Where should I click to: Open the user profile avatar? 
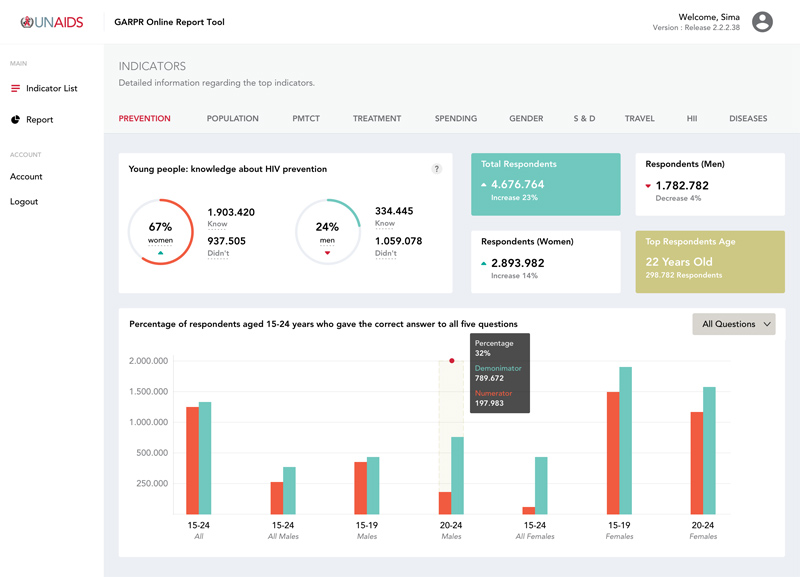[766, 20]
